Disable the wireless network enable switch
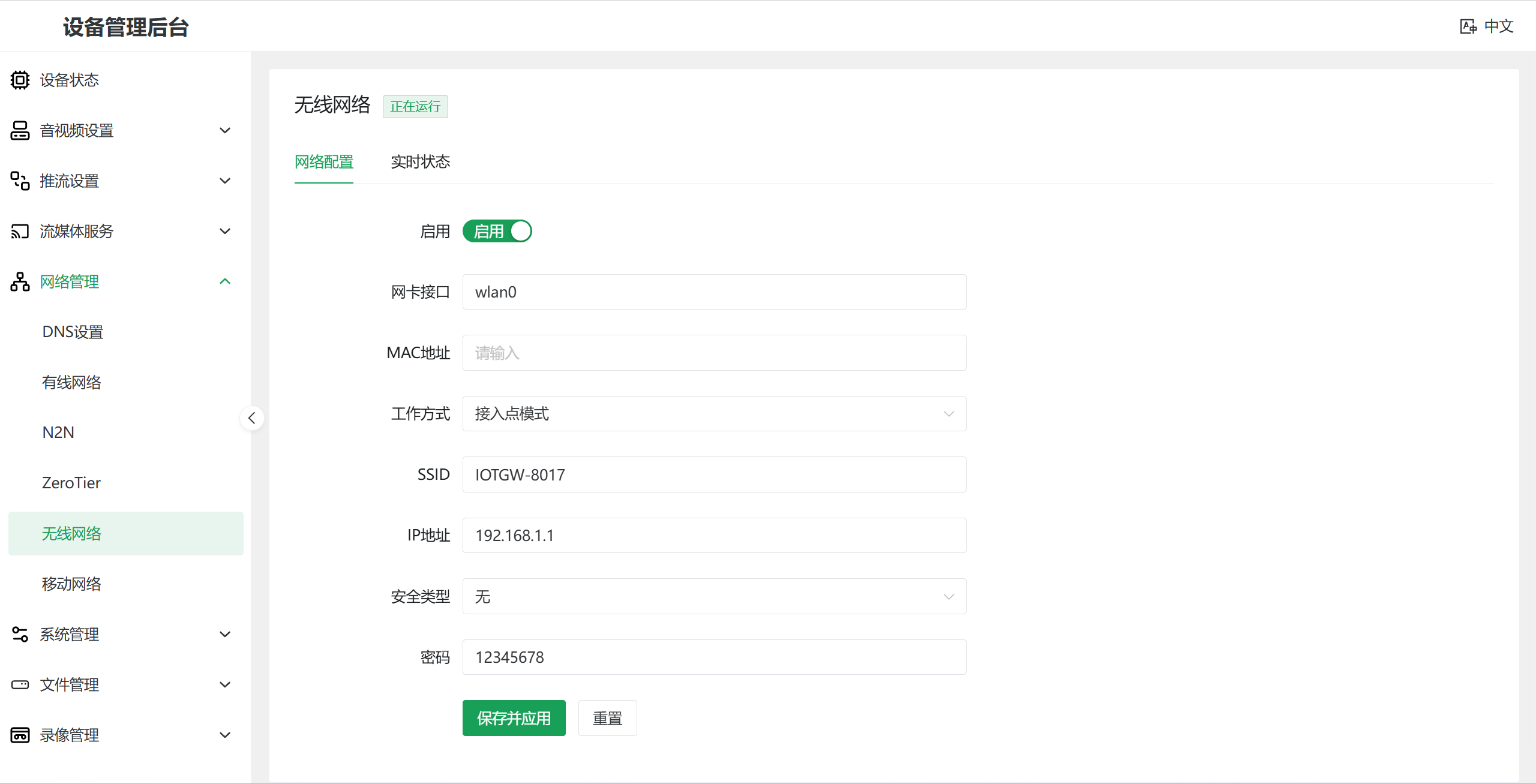The height and width of the screenshot is (784, 1536). (x=497, y=231)
